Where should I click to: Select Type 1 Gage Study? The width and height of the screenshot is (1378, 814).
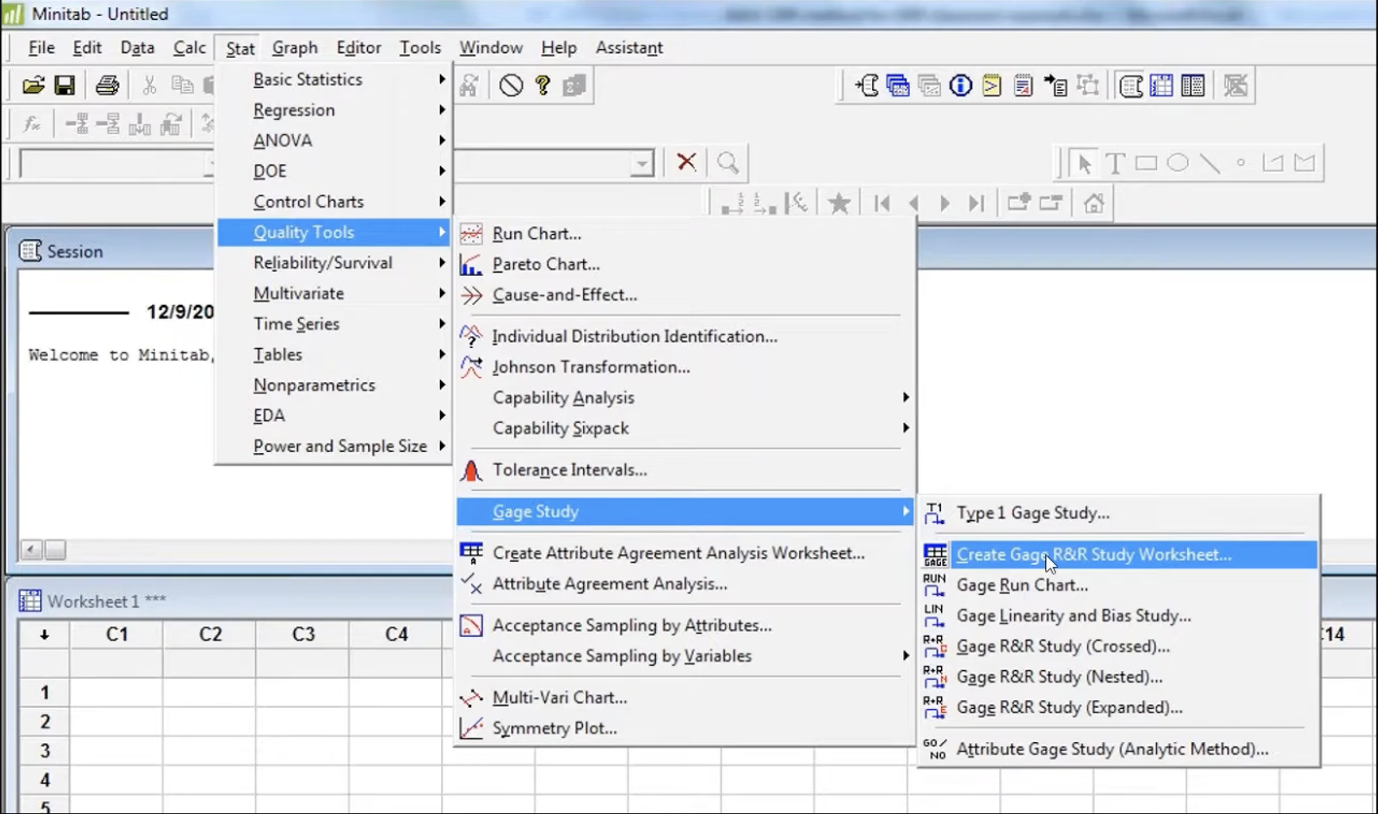[x=1119, y=513]
